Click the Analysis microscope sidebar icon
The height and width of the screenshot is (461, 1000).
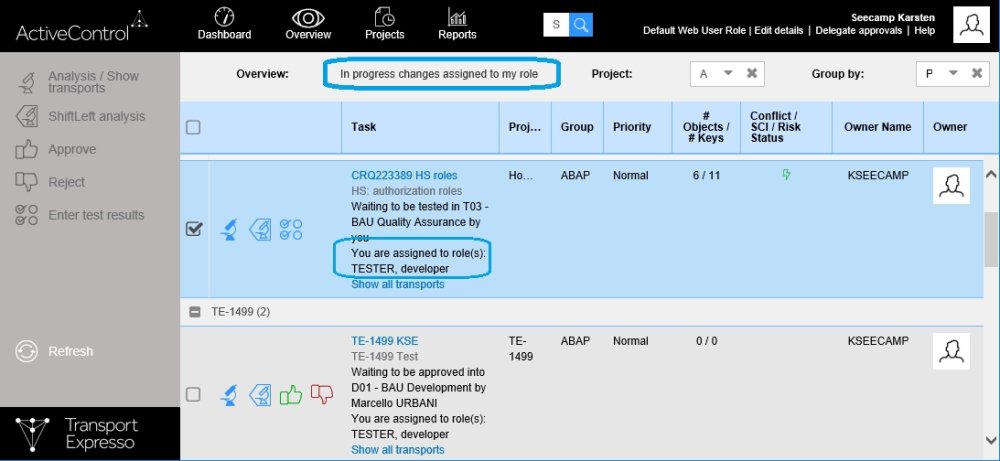pos(27,82)
